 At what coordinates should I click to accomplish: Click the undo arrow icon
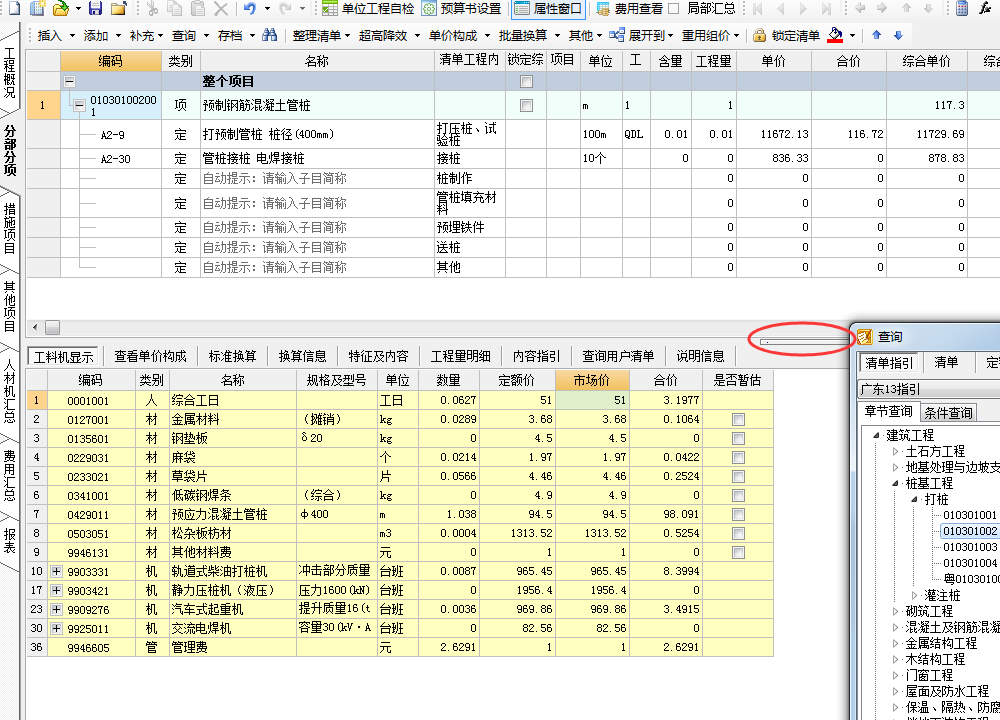point(250,8)
